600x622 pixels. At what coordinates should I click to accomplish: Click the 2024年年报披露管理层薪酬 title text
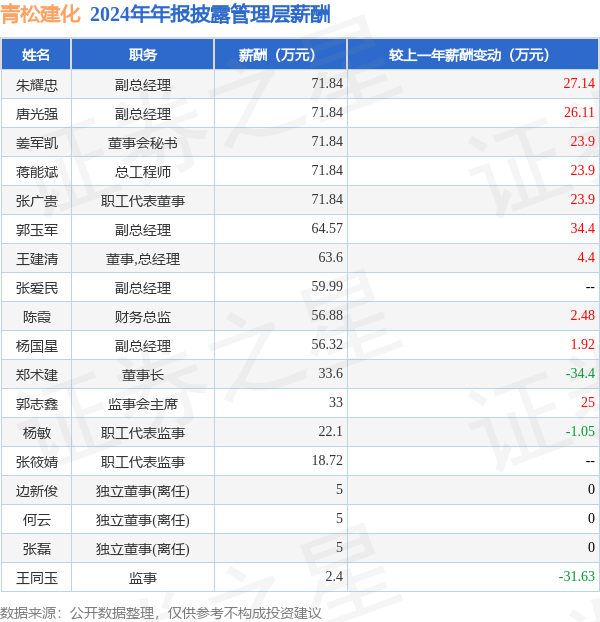tap(210, 15)
